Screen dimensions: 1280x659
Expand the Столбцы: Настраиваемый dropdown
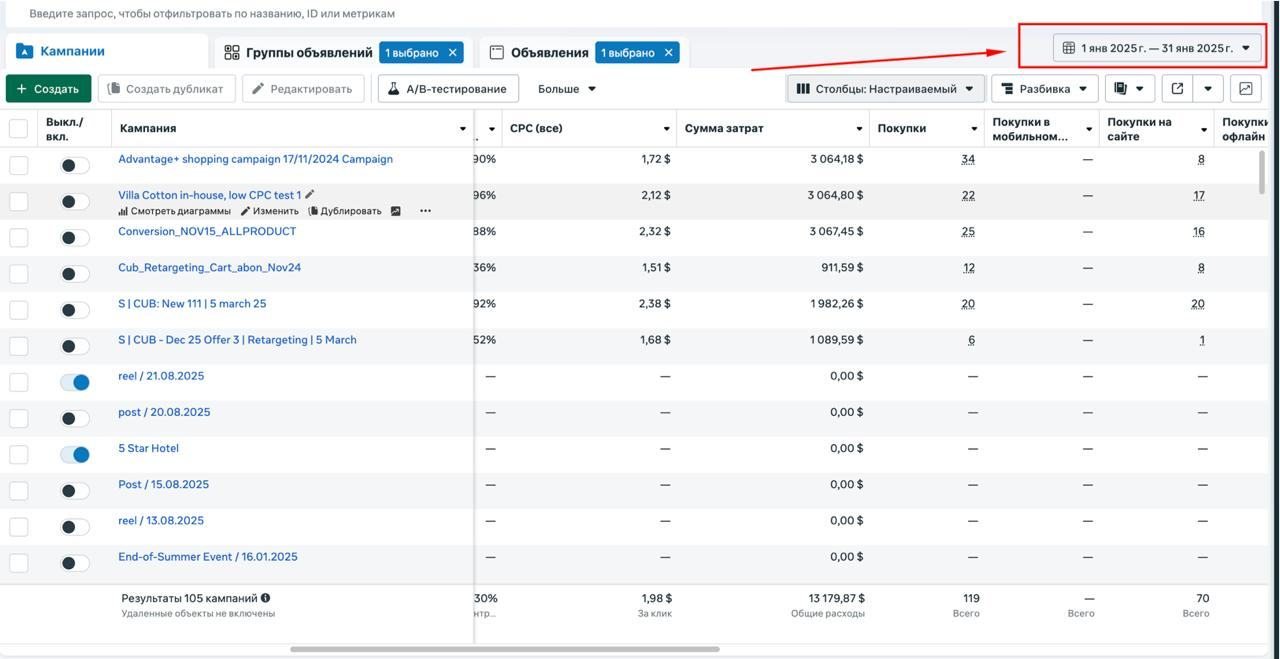pos(886,89)
